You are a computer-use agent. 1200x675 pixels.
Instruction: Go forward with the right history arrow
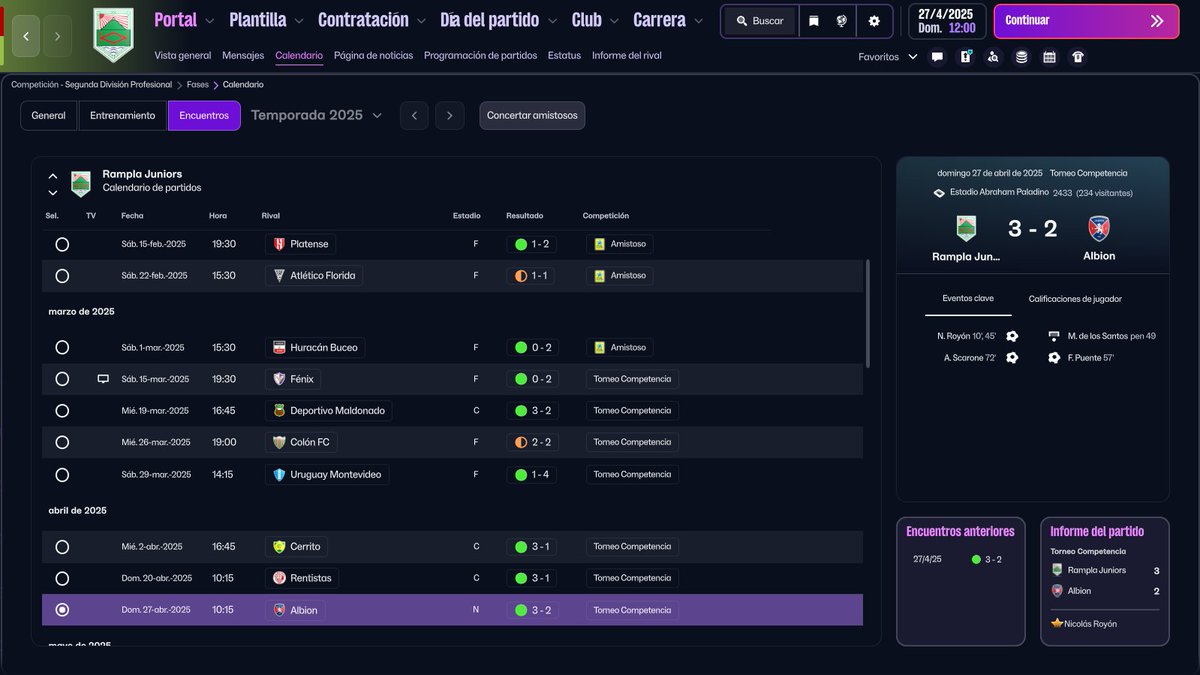57,36
